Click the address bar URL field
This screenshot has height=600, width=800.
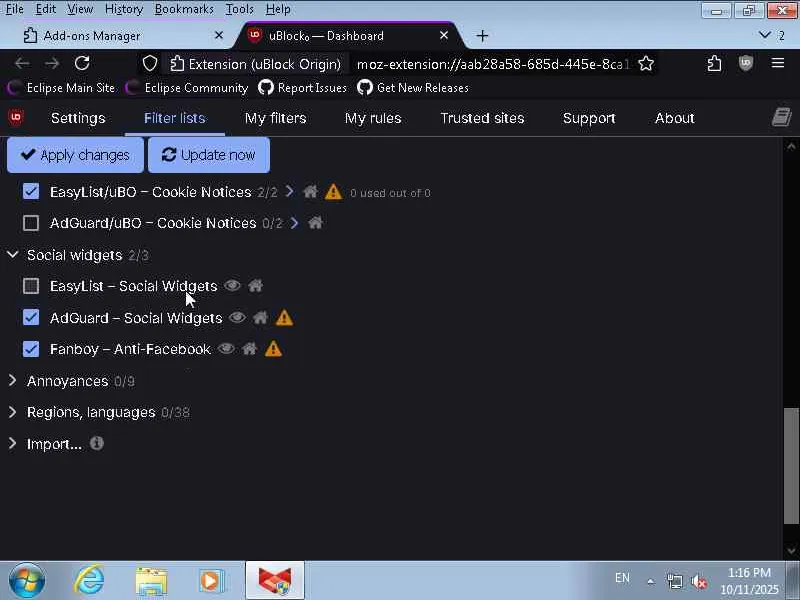coord(492,64)
